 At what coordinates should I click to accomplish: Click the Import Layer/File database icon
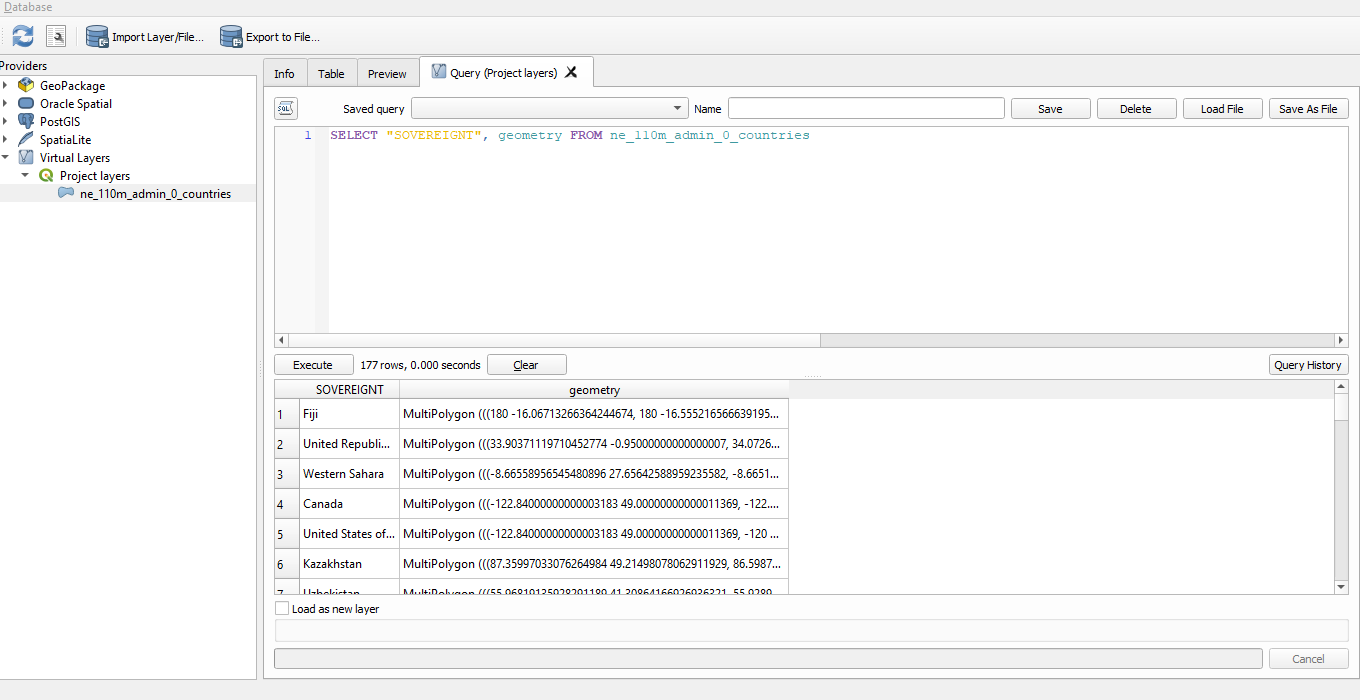click(97, 36)
